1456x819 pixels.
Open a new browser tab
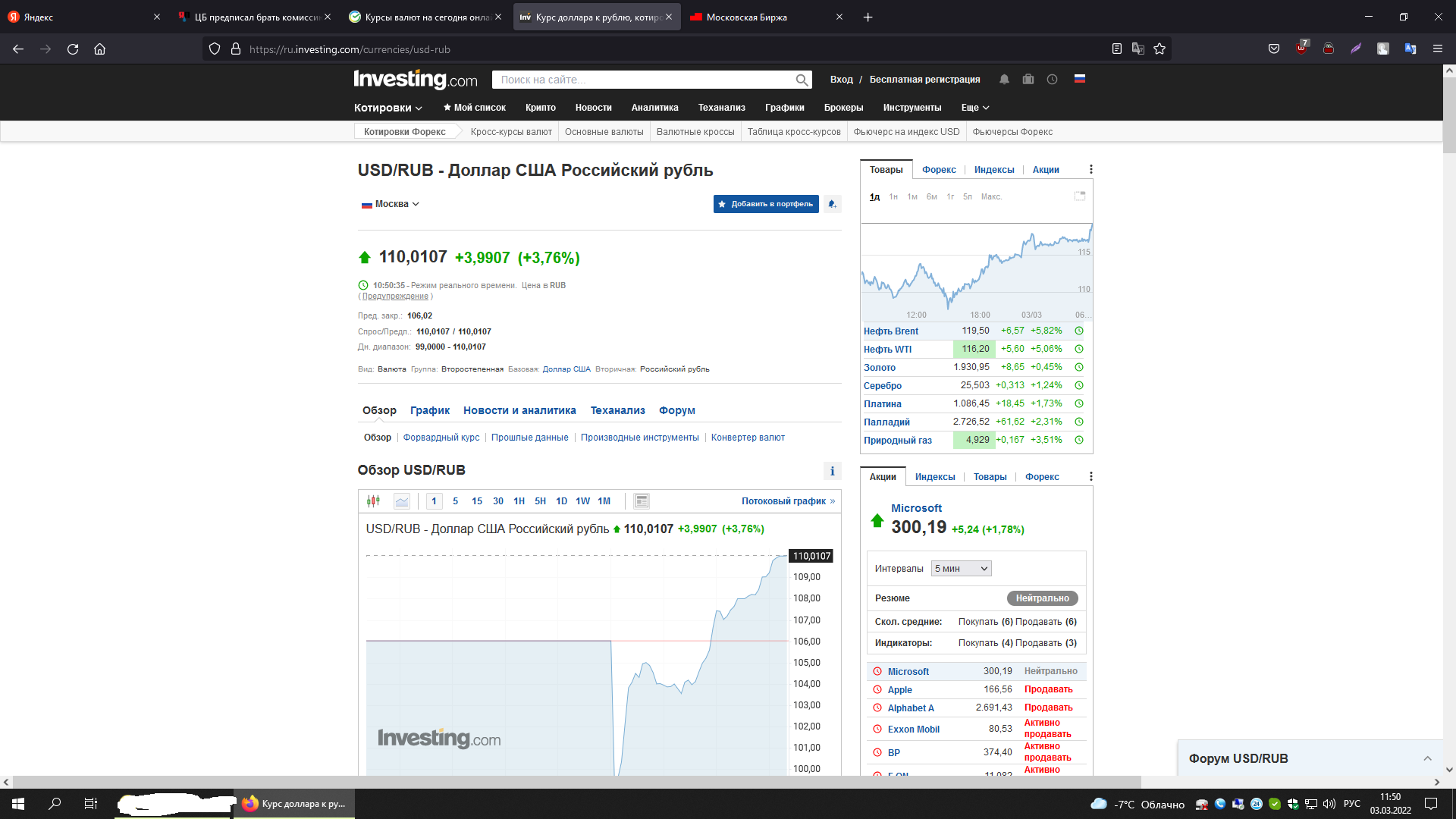coord(868,17)
